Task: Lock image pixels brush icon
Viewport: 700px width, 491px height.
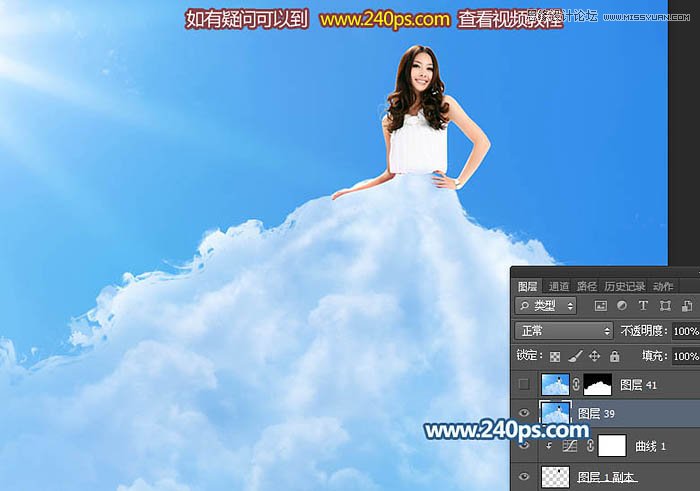Action: [x=574, y=356]
